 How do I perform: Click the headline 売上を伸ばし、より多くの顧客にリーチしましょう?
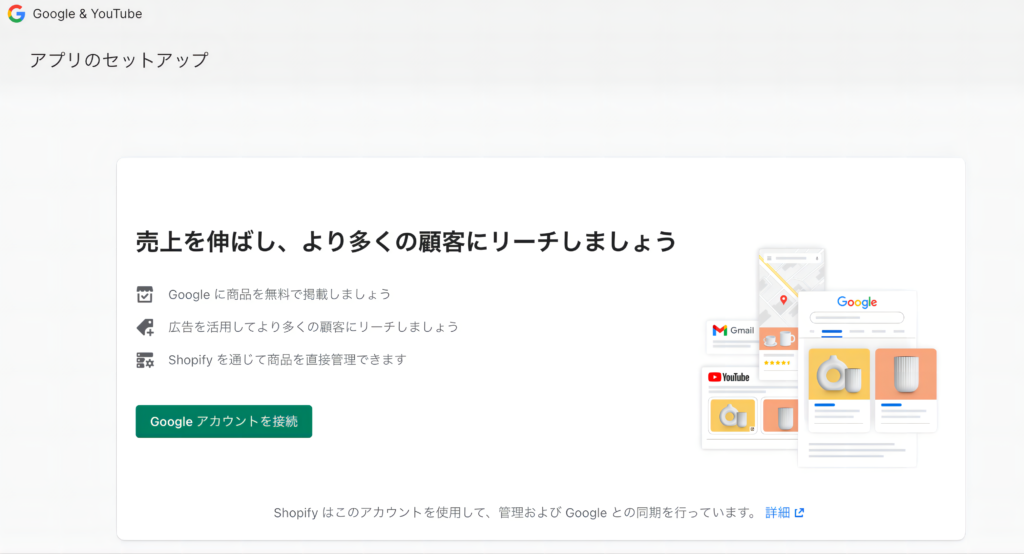406,242
